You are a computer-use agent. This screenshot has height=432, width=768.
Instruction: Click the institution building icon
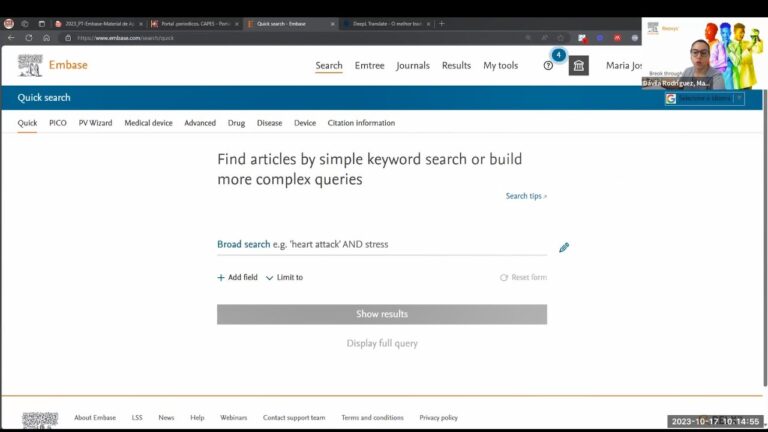tap(578, 66)
